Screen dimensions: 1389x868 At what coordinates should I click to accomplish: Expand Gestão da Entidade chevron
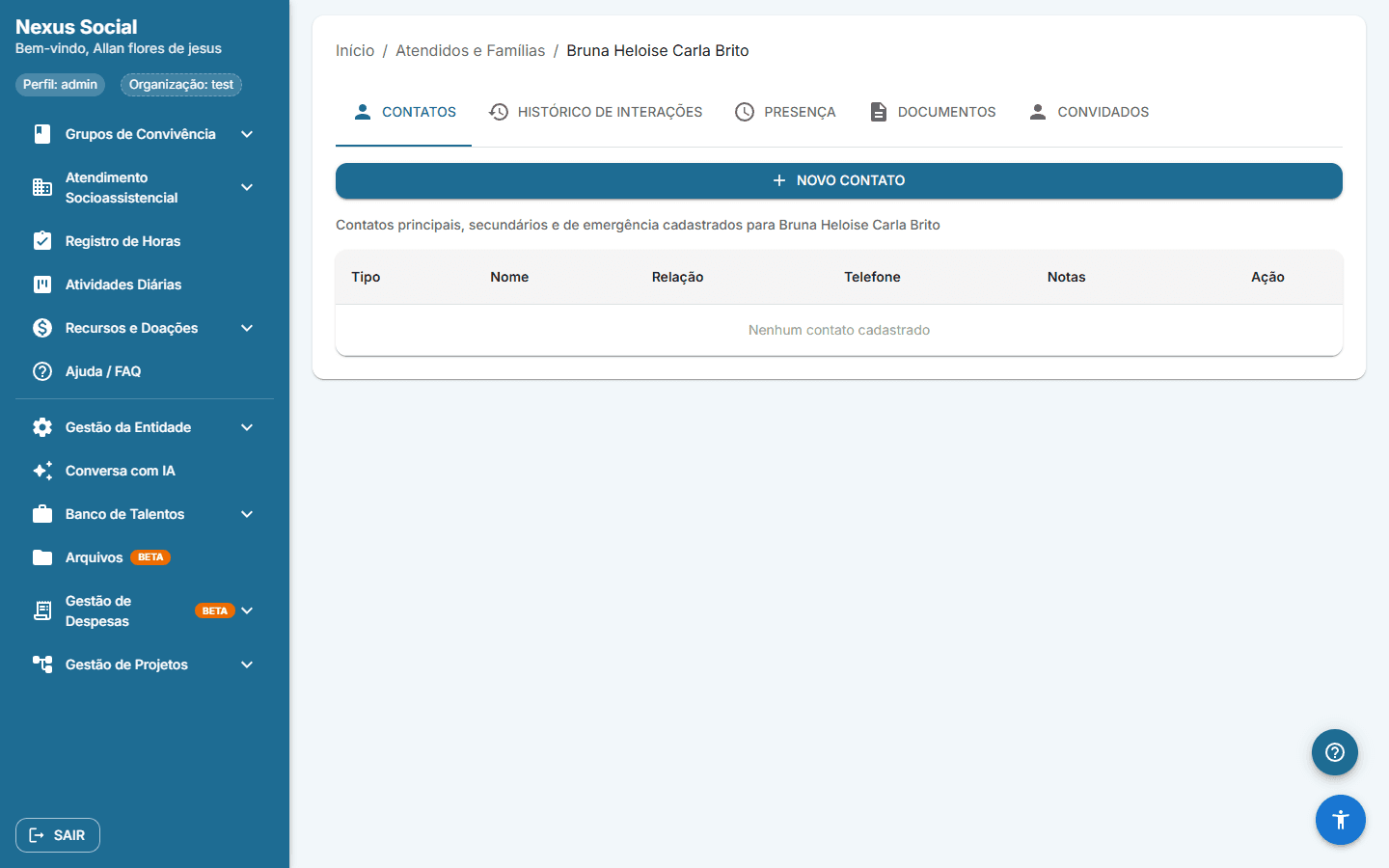(x=247, y=427)
